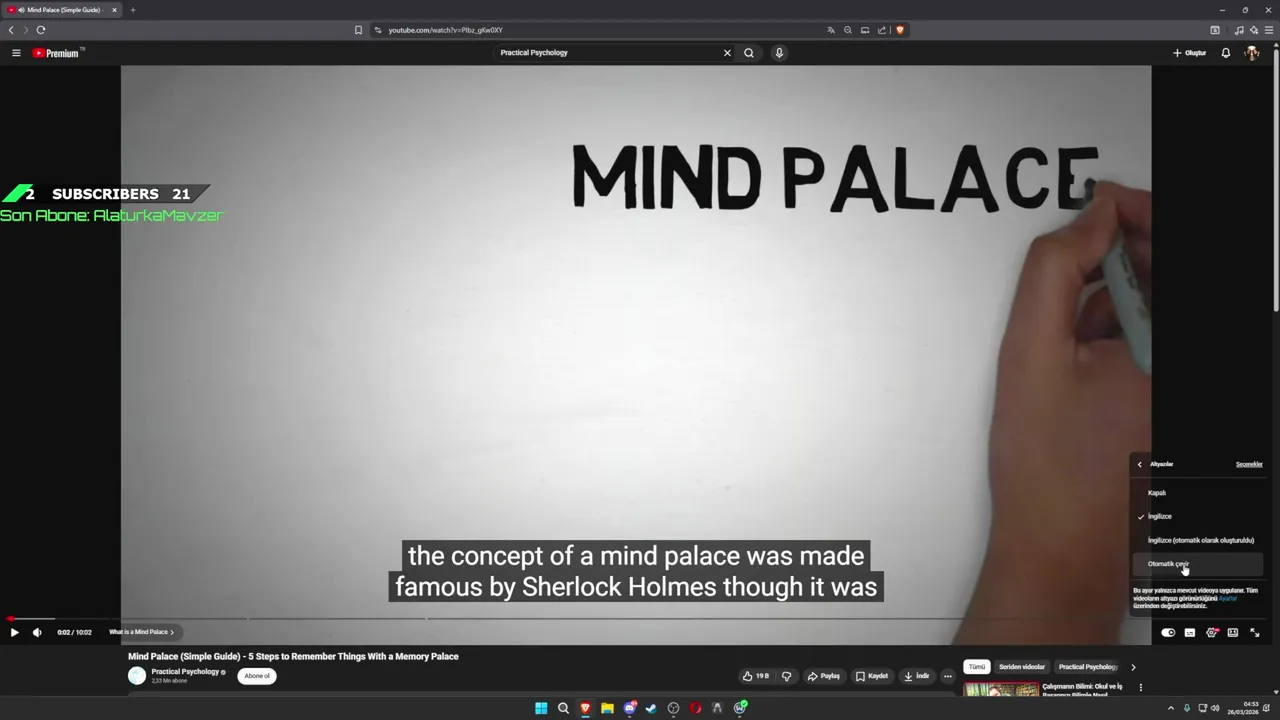Switch to theater mode
Image resolution: width=1280 pixels, height=720 pixels.
click(x=1233, y=632)
